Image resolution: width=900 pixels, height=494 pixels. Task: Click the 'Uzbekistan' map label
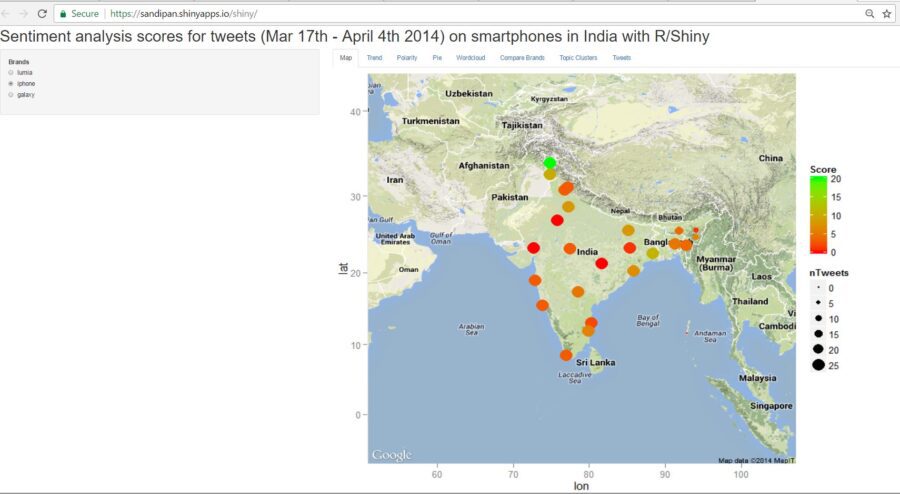click(469, 93)
